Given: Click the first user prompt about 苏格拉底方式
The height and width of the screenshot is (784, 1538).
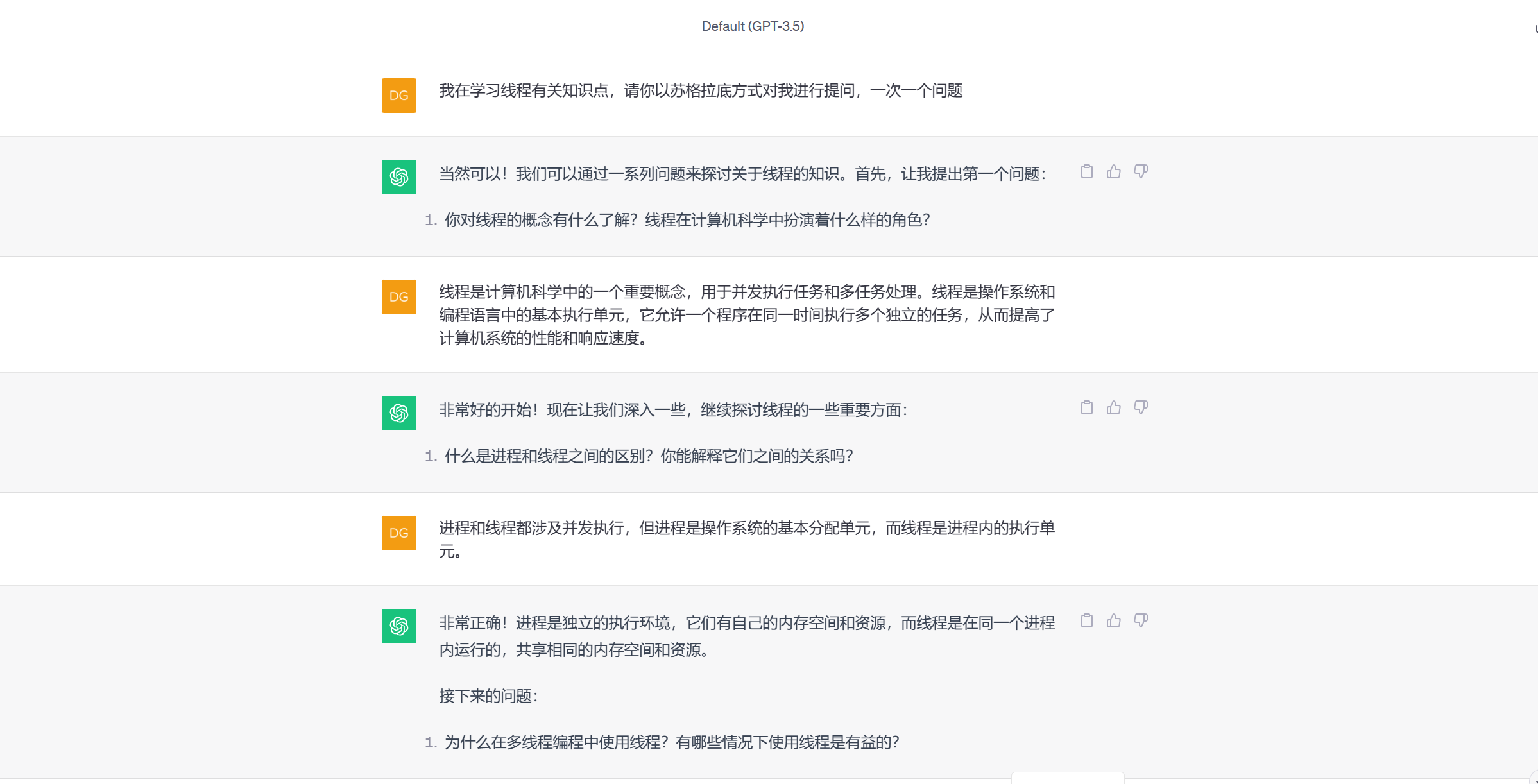Looking at the screenshot, I should coord(700,90).
